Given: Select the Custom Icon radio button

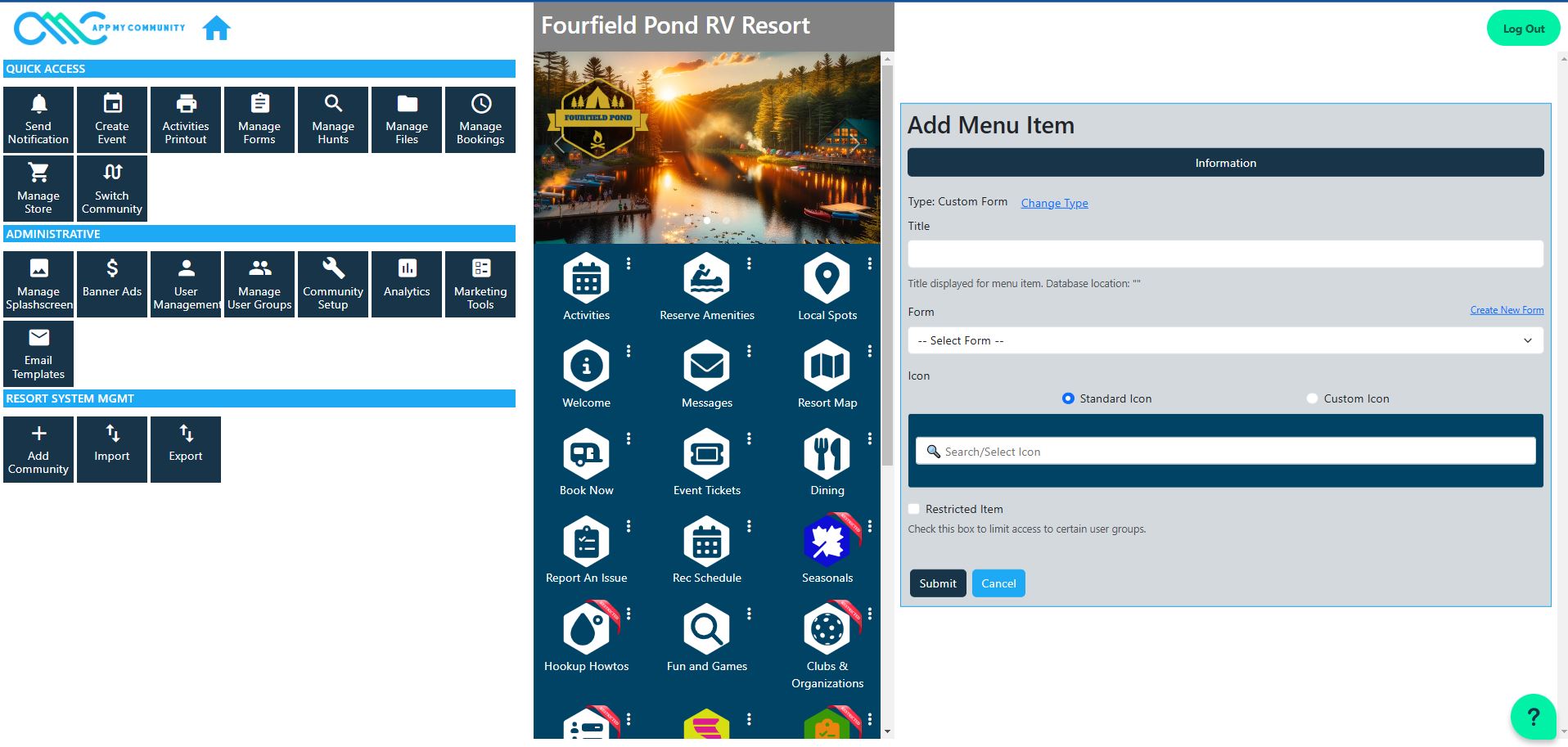Looking at the screenshot, I should click(x=1313, y=398).
